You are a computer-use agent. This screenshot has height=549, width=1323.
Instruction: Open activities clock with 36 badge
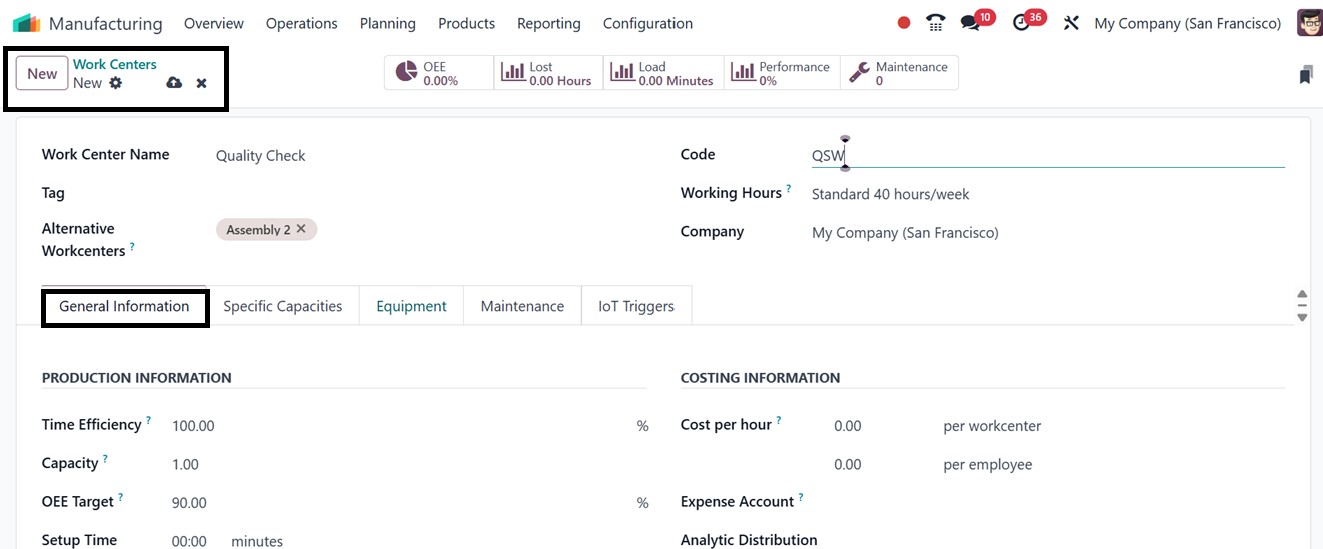coord(1021,23)
